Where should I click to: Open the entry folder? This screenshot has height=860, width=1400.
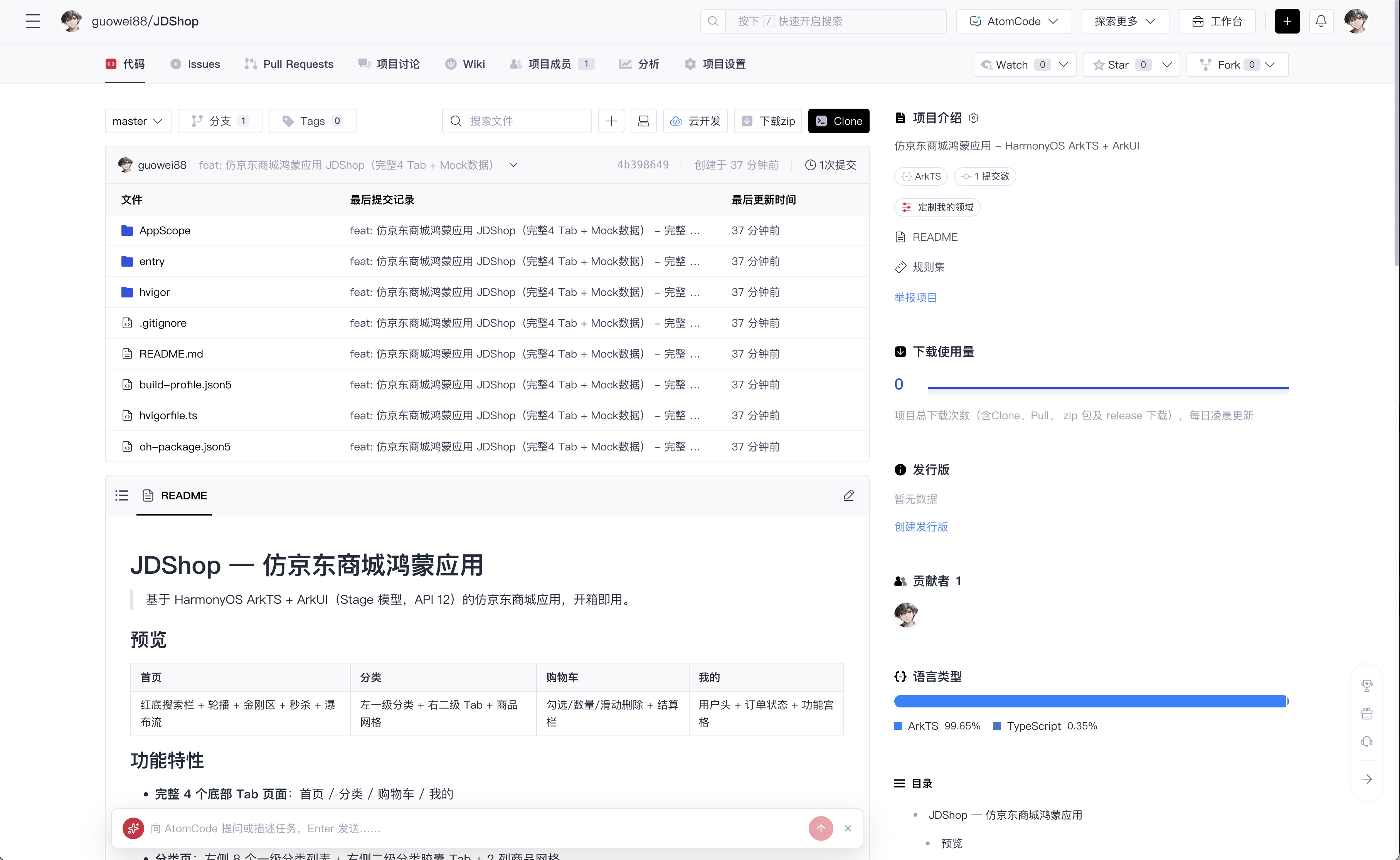click(x=151, y=261)
